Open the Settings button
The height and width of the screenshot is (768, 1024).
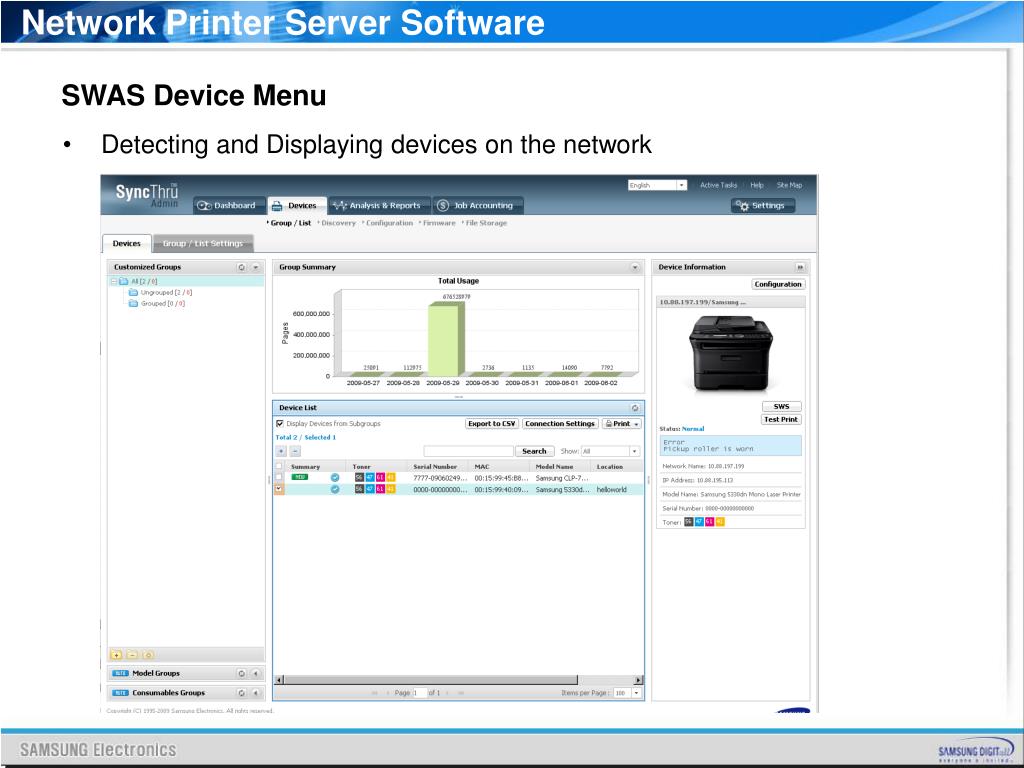tap(763, 205)
